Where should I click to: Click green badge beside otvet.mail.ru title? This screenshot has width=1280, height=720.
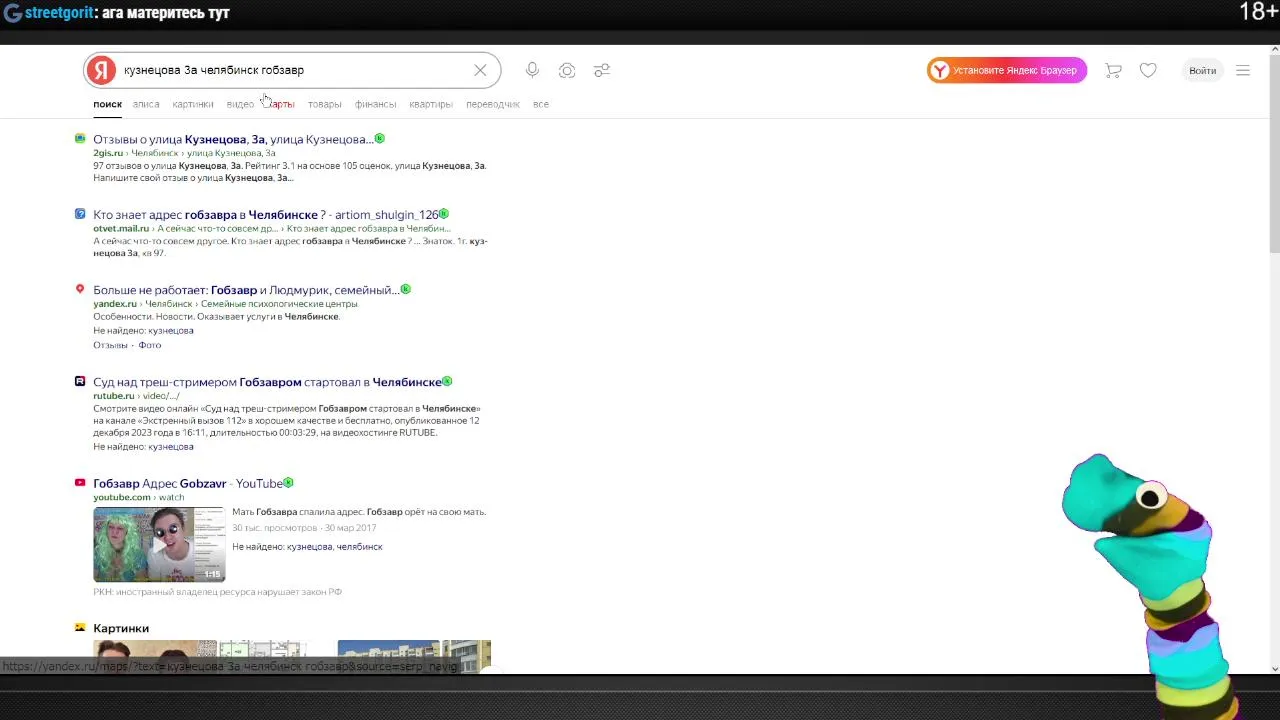click(x=444, y=213)
